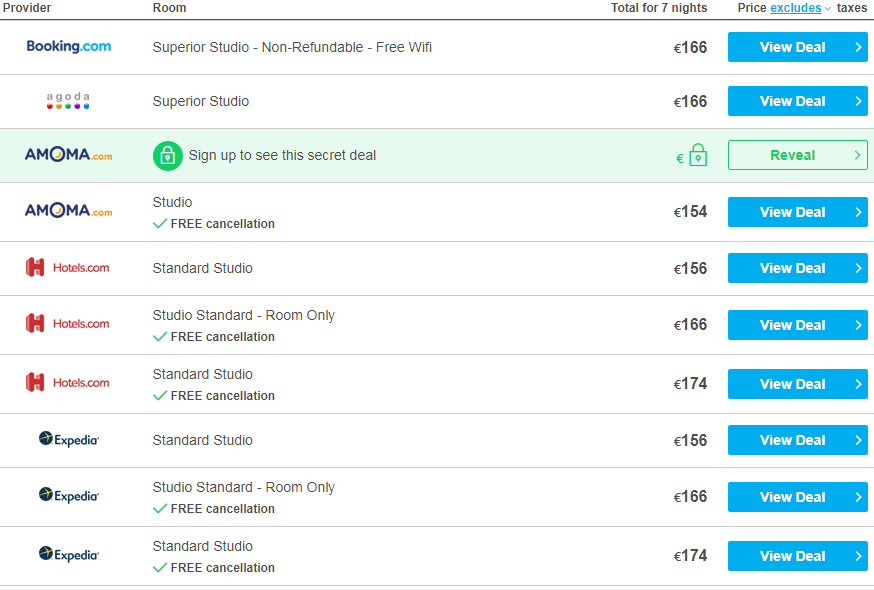874x590 pixels.
Task: Click the dropdown chevron next to excludes
Action: (827, 8)
